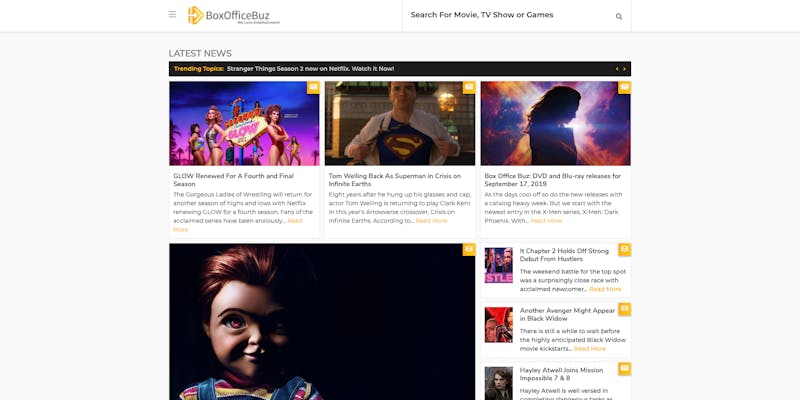Open 'Another Avenger Might Appear in Black Widow' headline
800x400 pixels.
(x=567, y=314)
